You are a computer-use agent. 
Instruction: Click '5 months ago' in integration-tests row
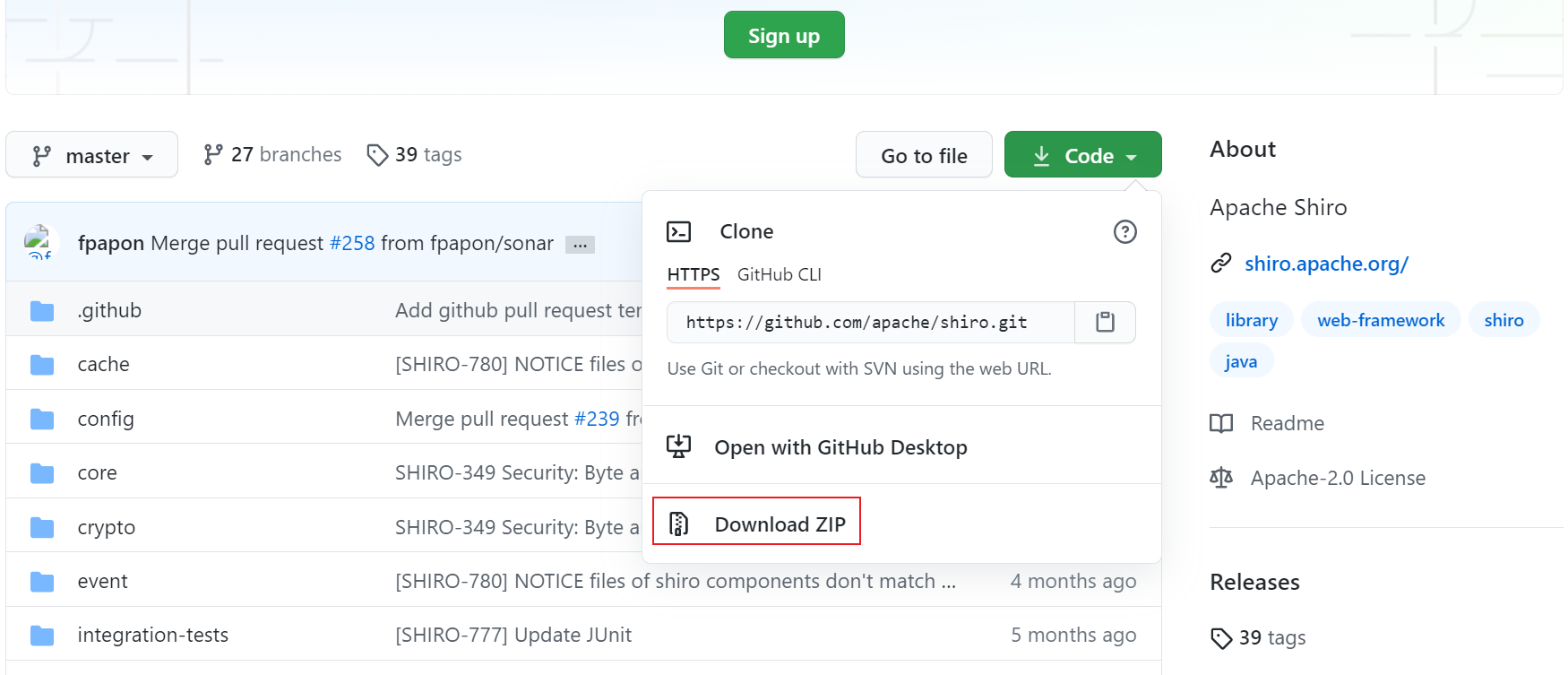tap(1073, 635)
